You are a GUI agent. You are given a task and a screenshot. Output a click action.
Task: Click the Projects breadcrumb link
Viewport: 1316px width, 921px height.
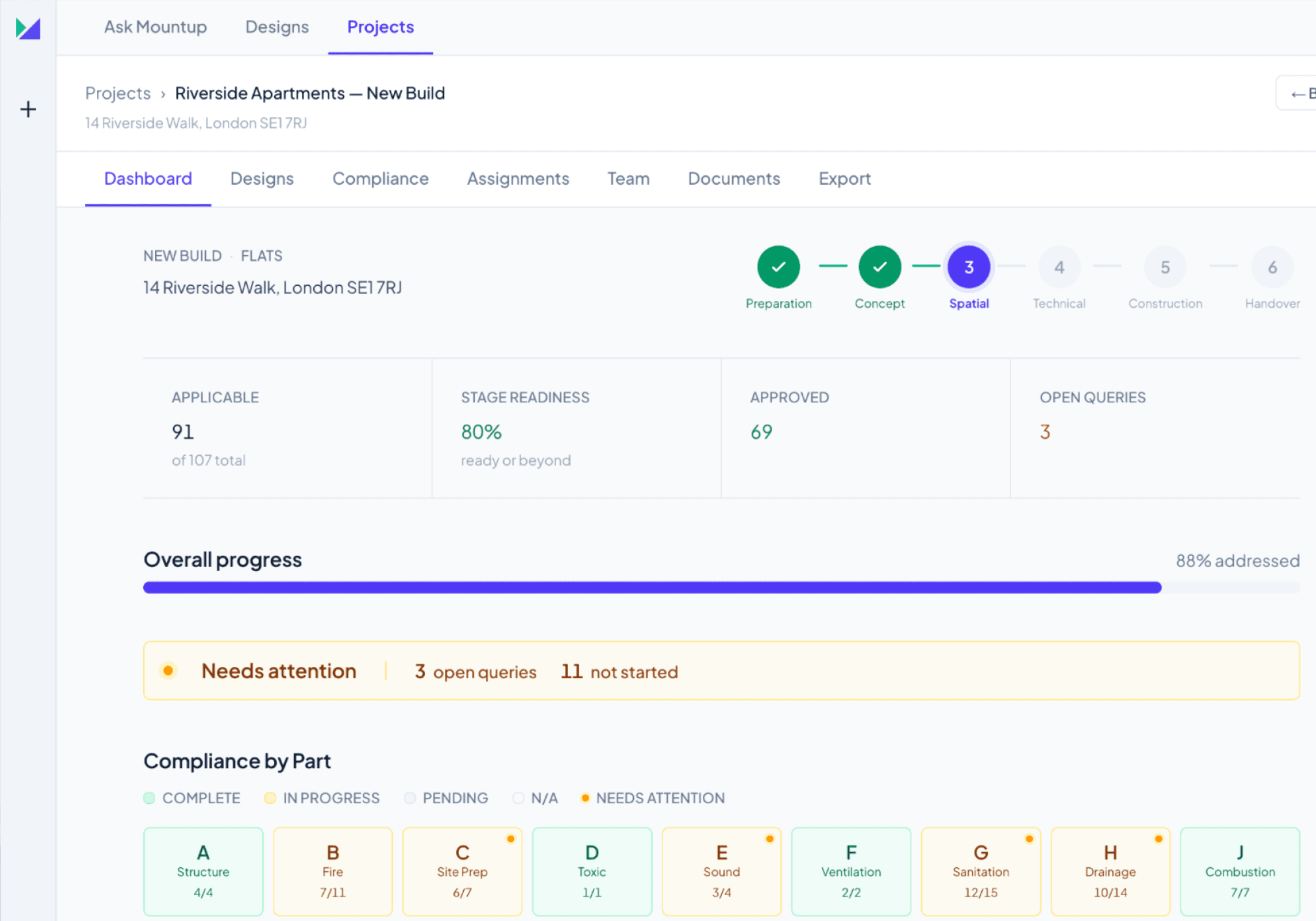[x=117, y=93]
